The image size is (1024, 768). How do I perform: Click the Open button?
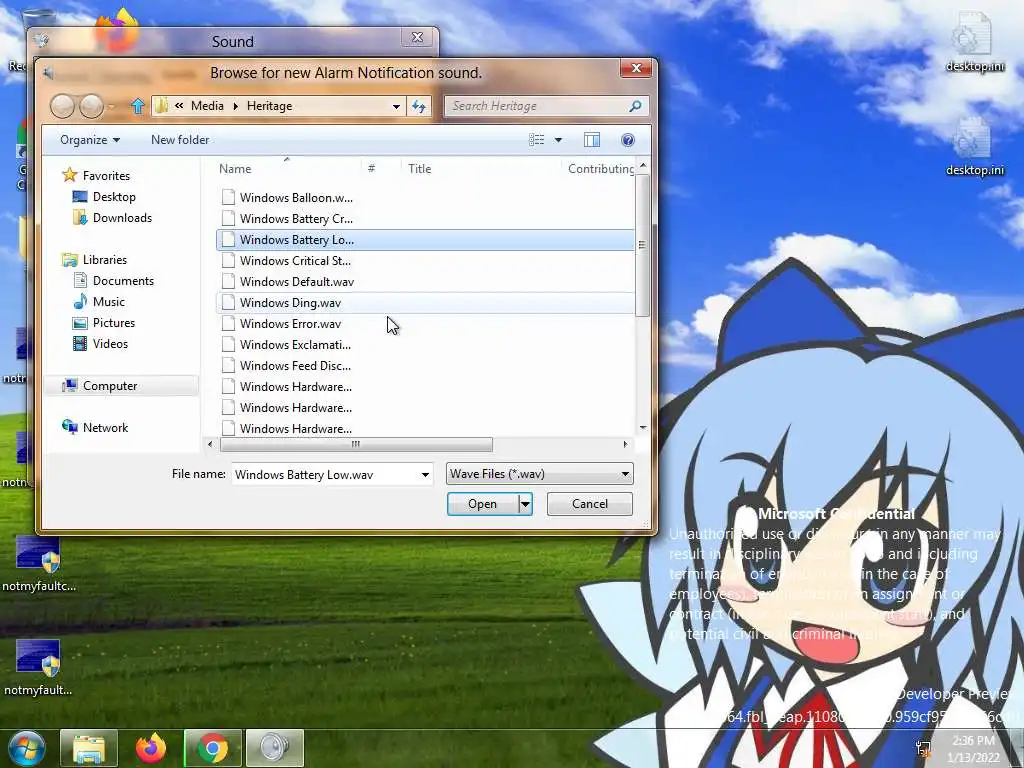(x=483, y=504)
